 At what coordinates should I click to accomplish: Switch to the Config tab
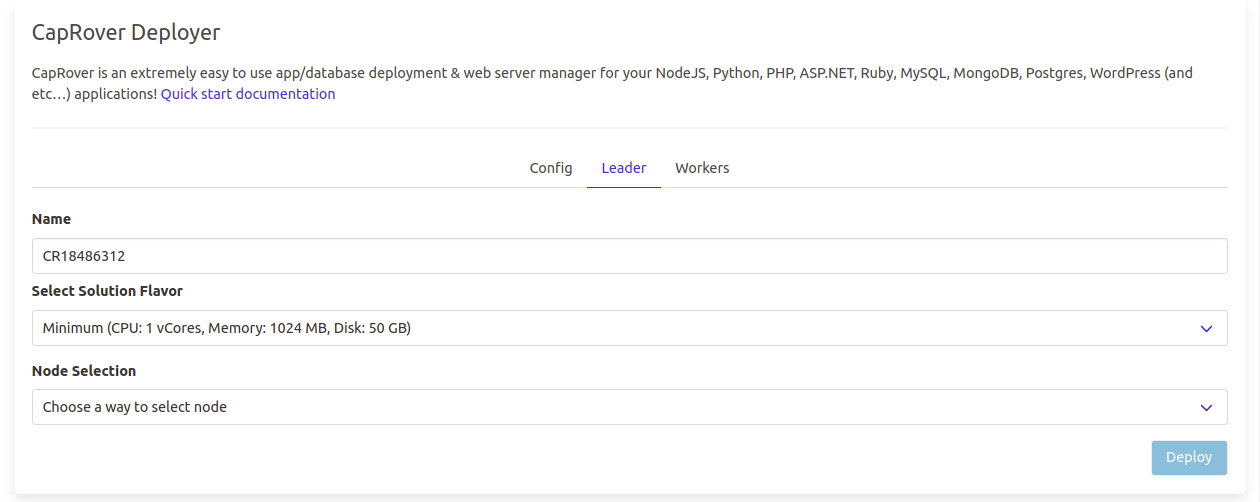pos(550,168)
